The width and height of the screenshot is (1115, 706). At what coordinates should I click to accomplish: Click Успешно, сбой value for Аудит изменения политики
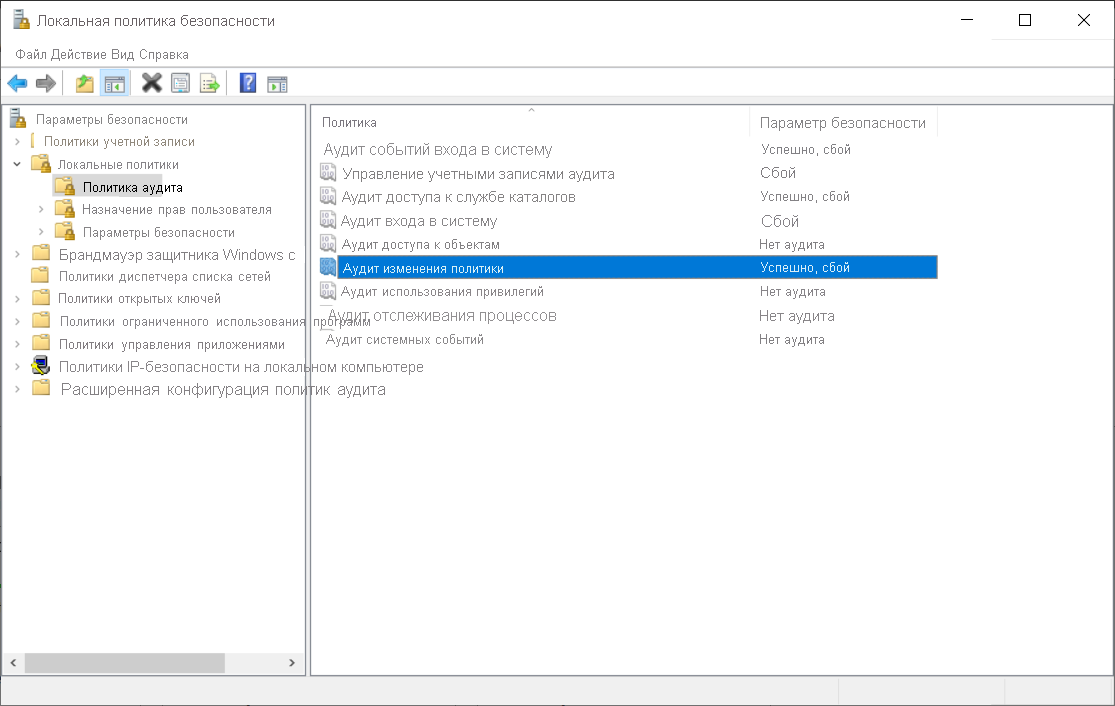pyautogui.click(x=805, y=267)
